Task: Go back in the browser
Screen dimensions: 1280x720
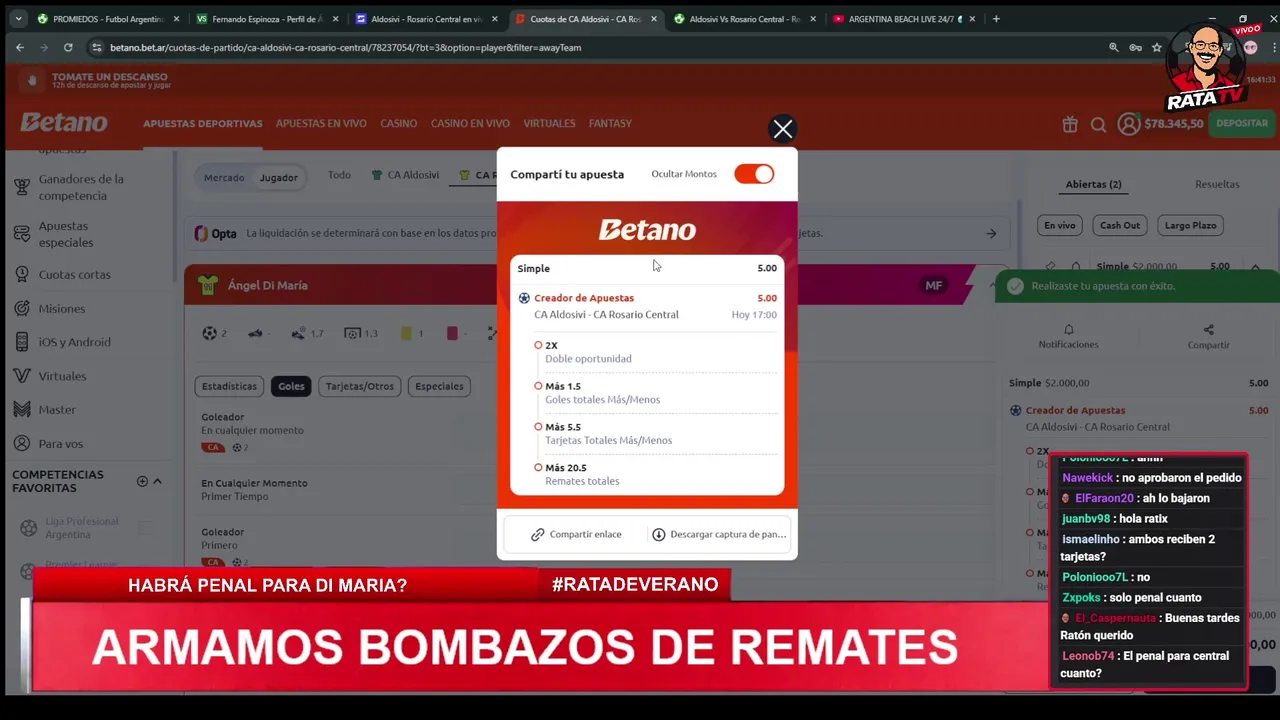Action: (20, 47)
